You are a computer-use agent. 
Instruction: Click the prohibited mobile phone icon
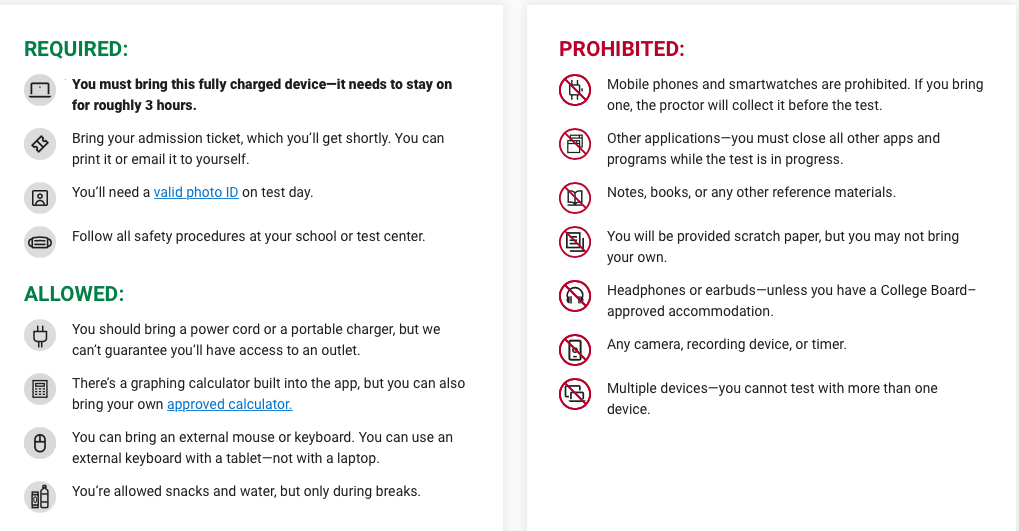click(574, 90)
